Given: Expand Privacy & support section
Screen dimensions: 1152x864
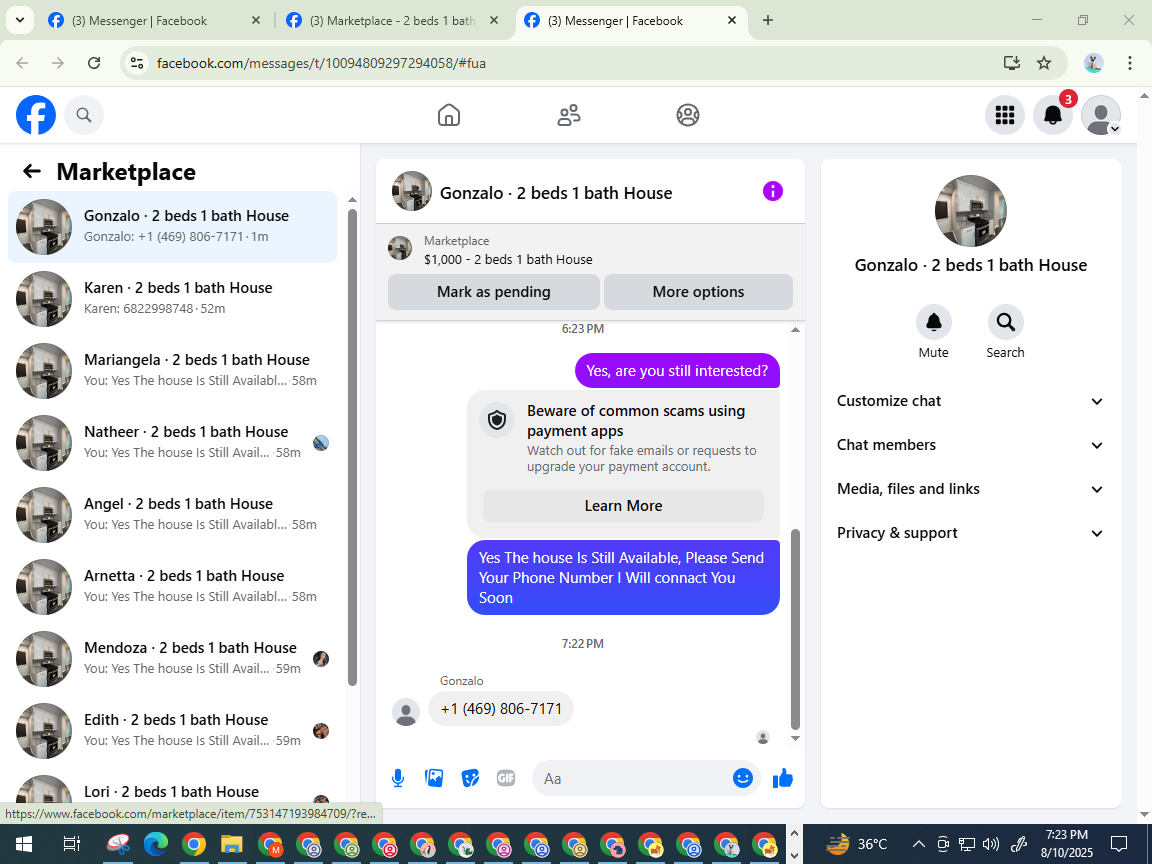Looking at the screenshot, I should [971, 533].
